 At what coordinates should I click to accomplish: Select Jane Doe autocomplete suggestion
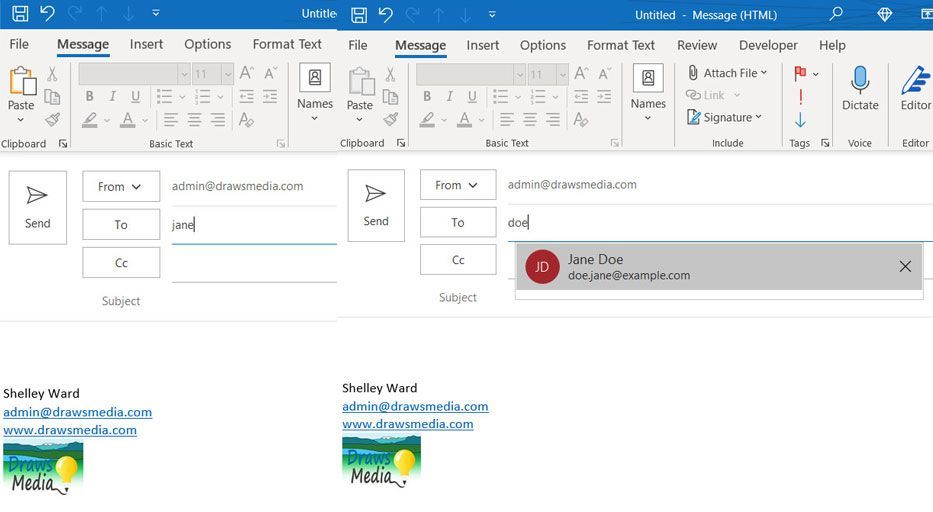click(719, 267)
